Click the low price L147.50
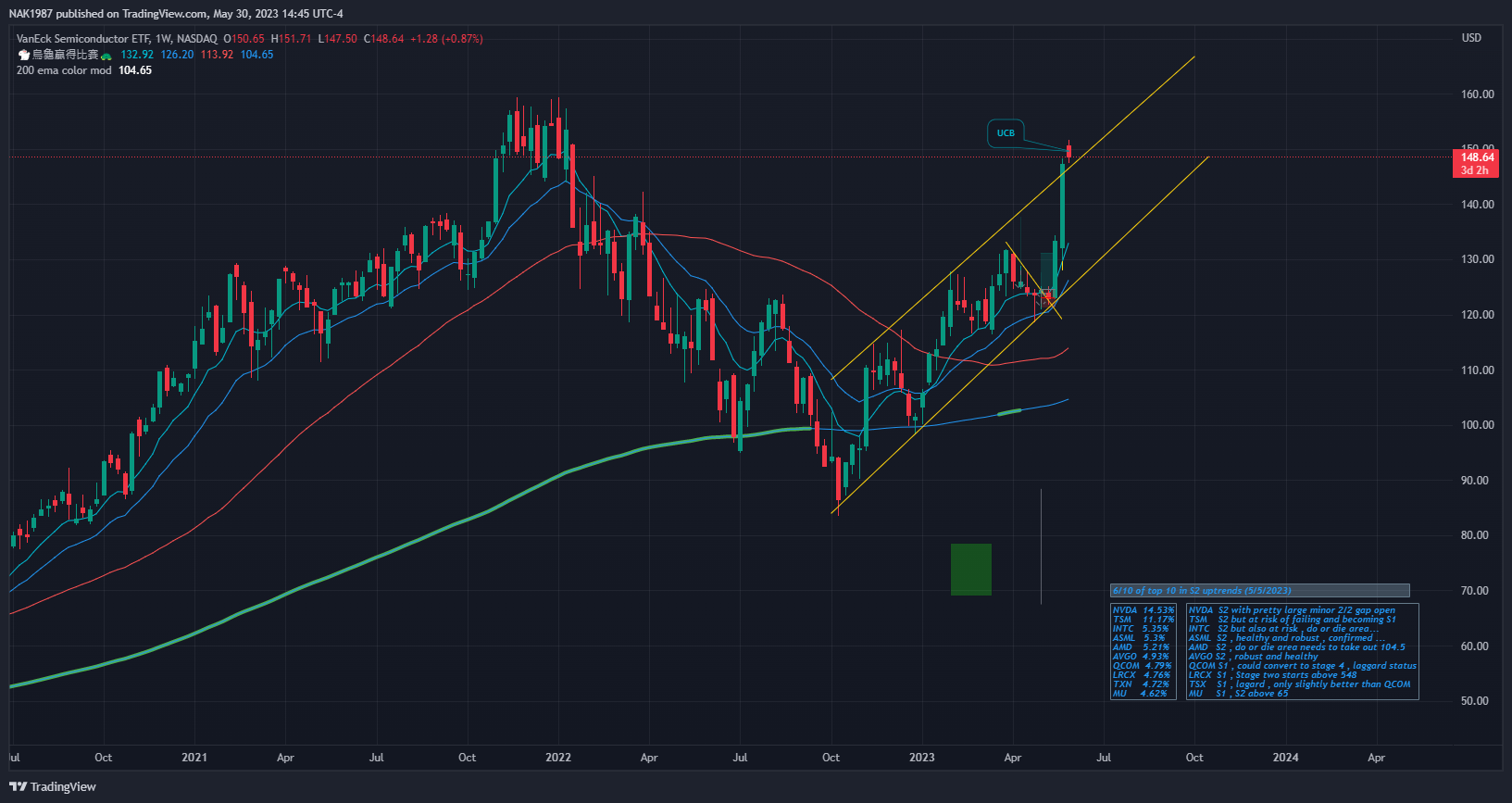1512x803 pixels. (x=337, y=39)
